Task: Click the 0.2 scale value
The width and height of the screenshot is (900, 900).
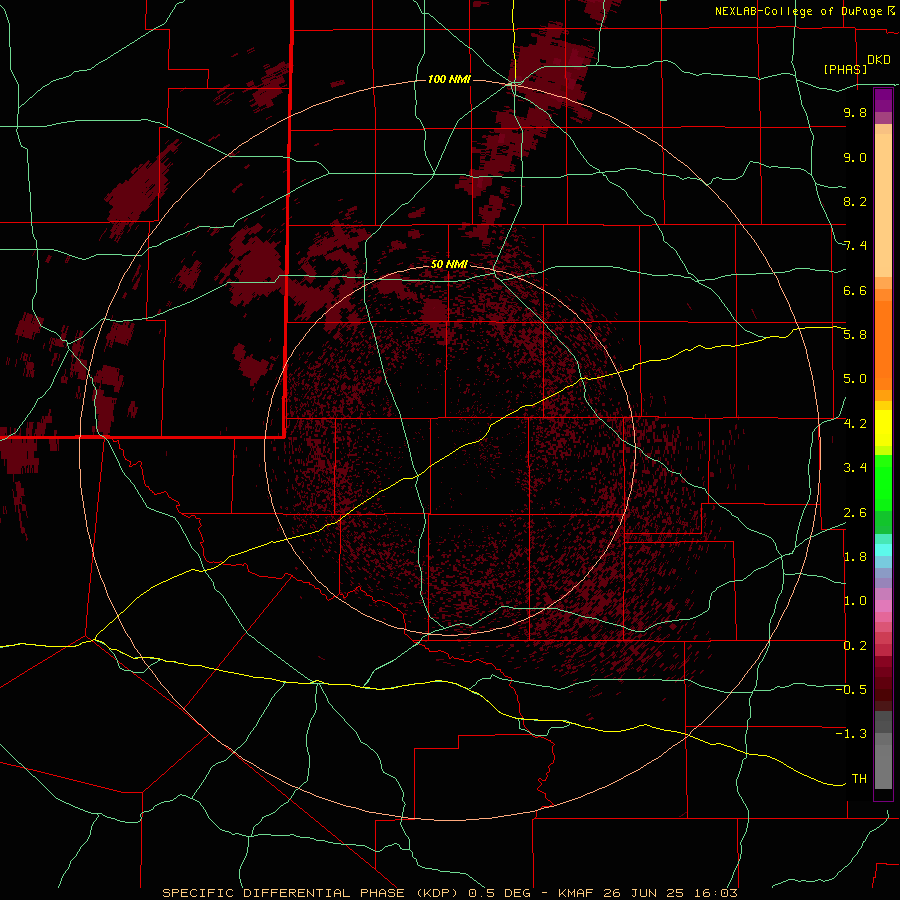Action: click(x=855, y=646)
